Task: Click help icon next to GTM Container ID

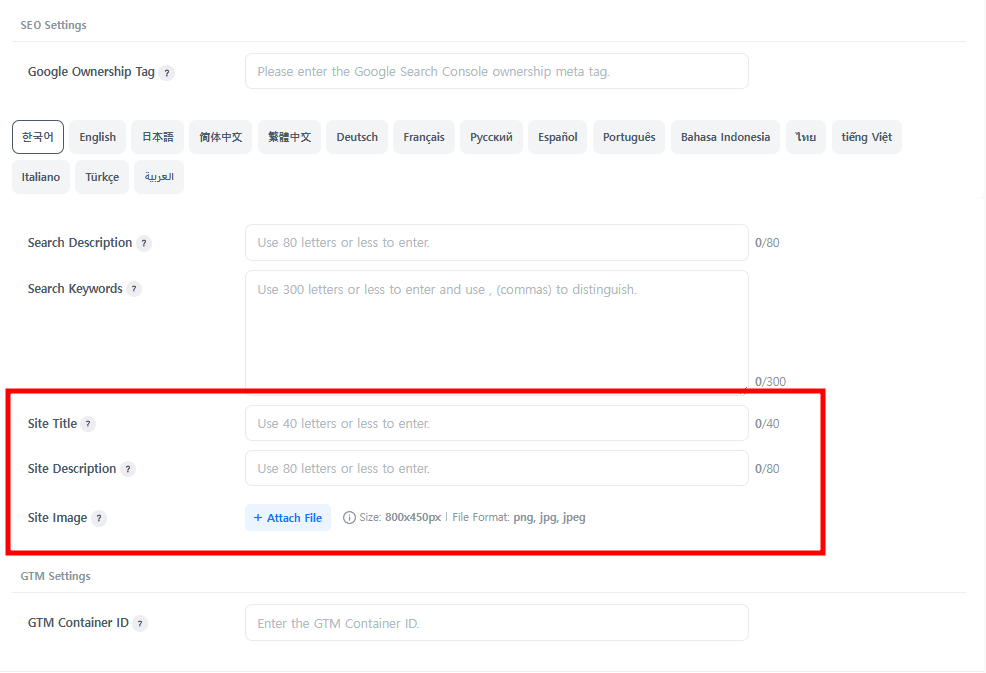Action: pos(140,623)
